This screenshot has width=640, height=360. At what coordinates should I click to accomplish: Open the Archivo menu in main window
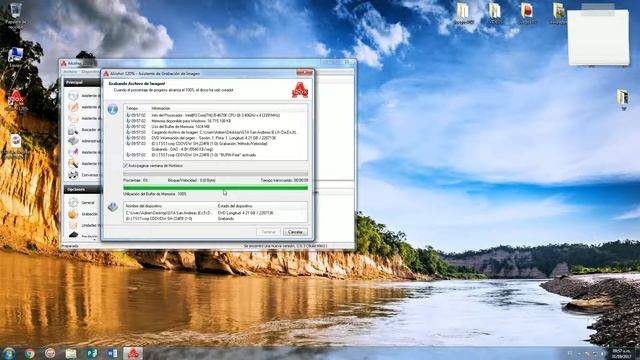(70, 72)
